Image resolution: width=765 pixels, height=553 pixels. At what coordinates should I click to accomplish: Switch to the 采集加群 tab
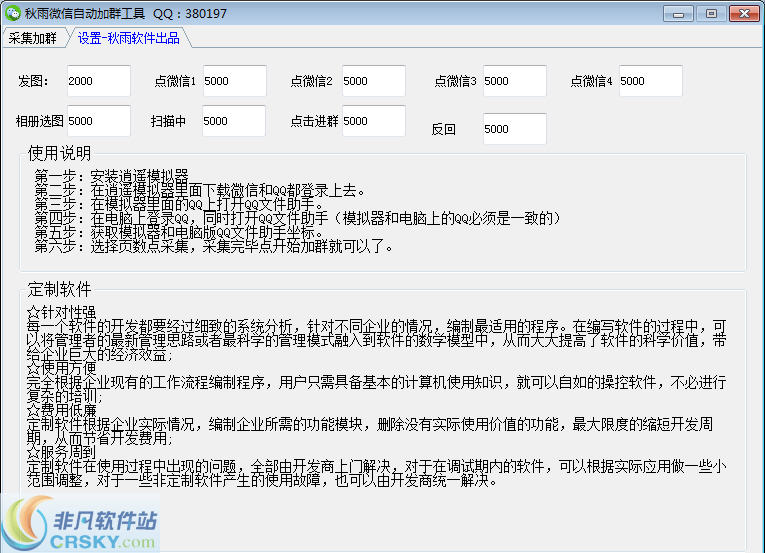pyautogui.click(x=33, y=38)
